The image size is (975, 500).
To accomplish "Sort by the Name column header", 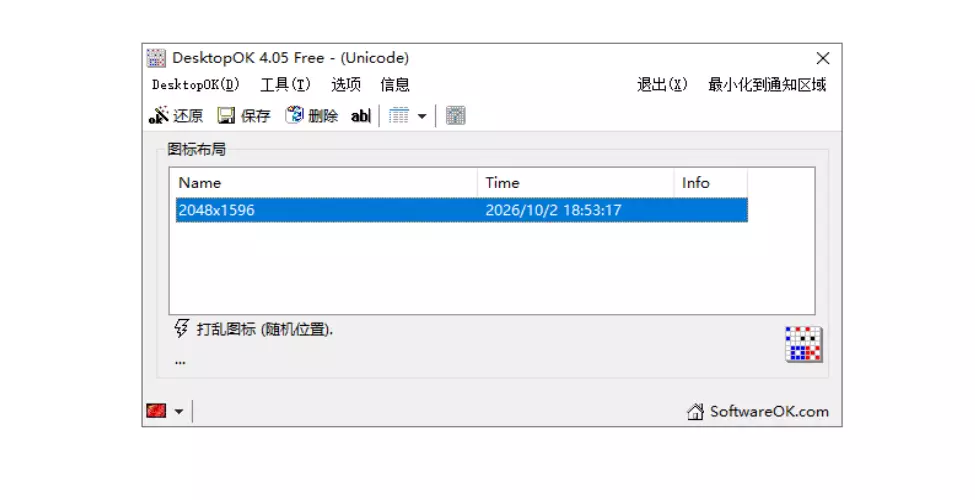I will point(326,183).
